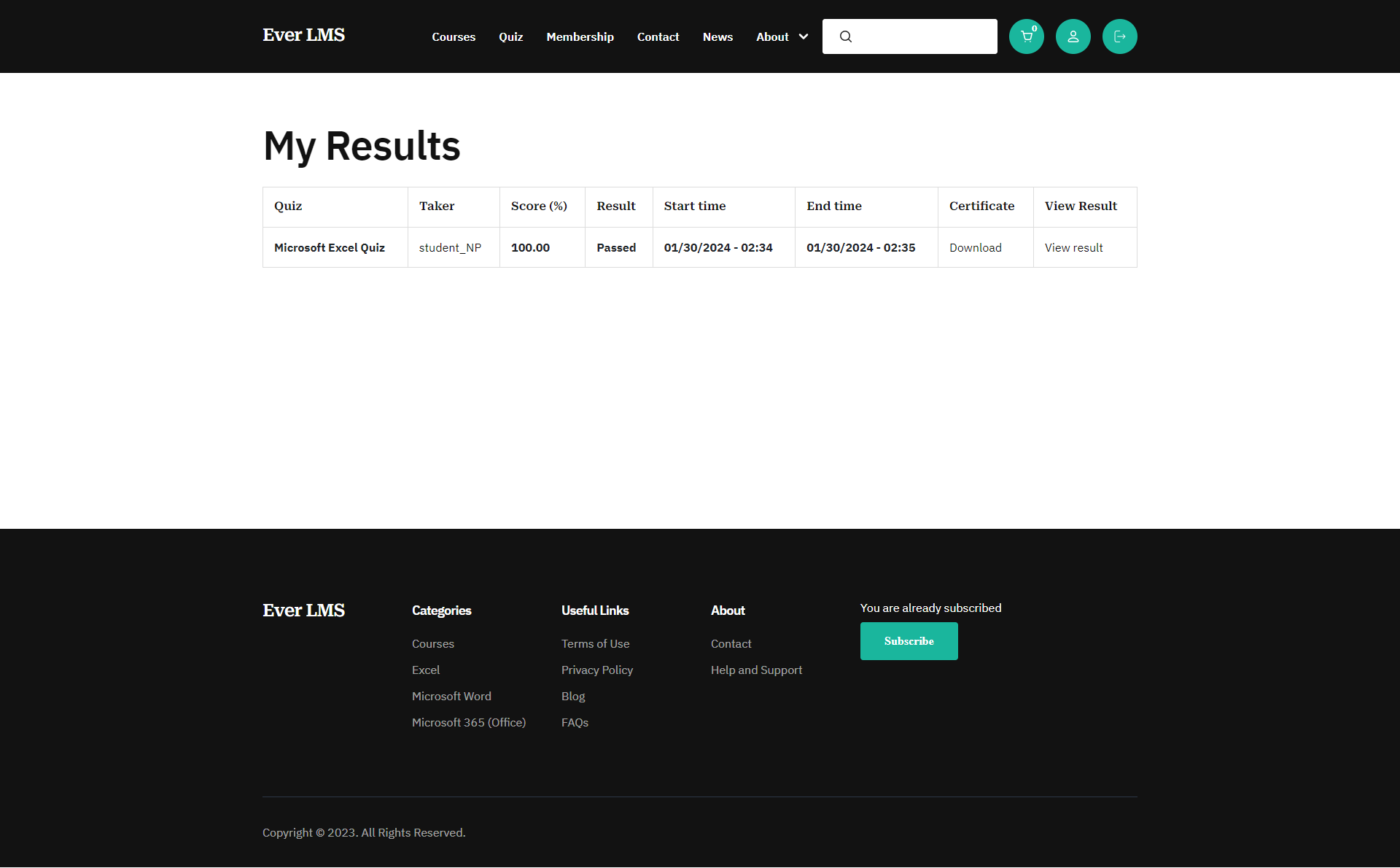Viewport: 1400px width, 868px height.
Task: Open the user account profile icon
Action: pos(1073,36)
